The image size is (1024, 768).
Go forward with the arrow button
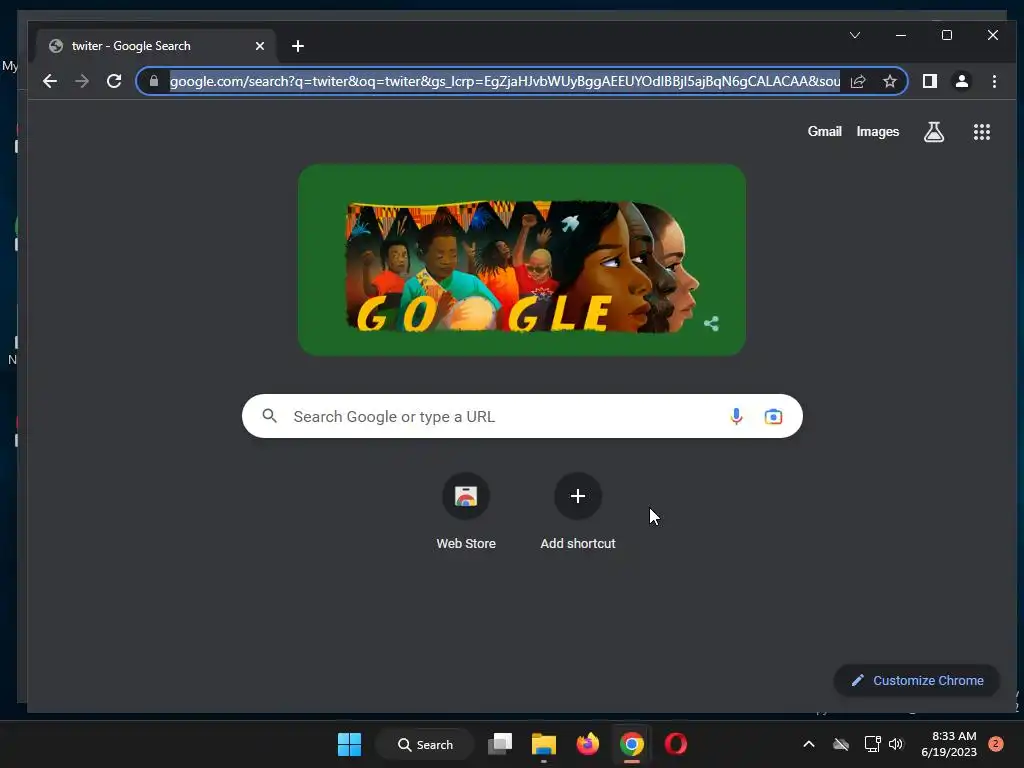coord(82,81)
